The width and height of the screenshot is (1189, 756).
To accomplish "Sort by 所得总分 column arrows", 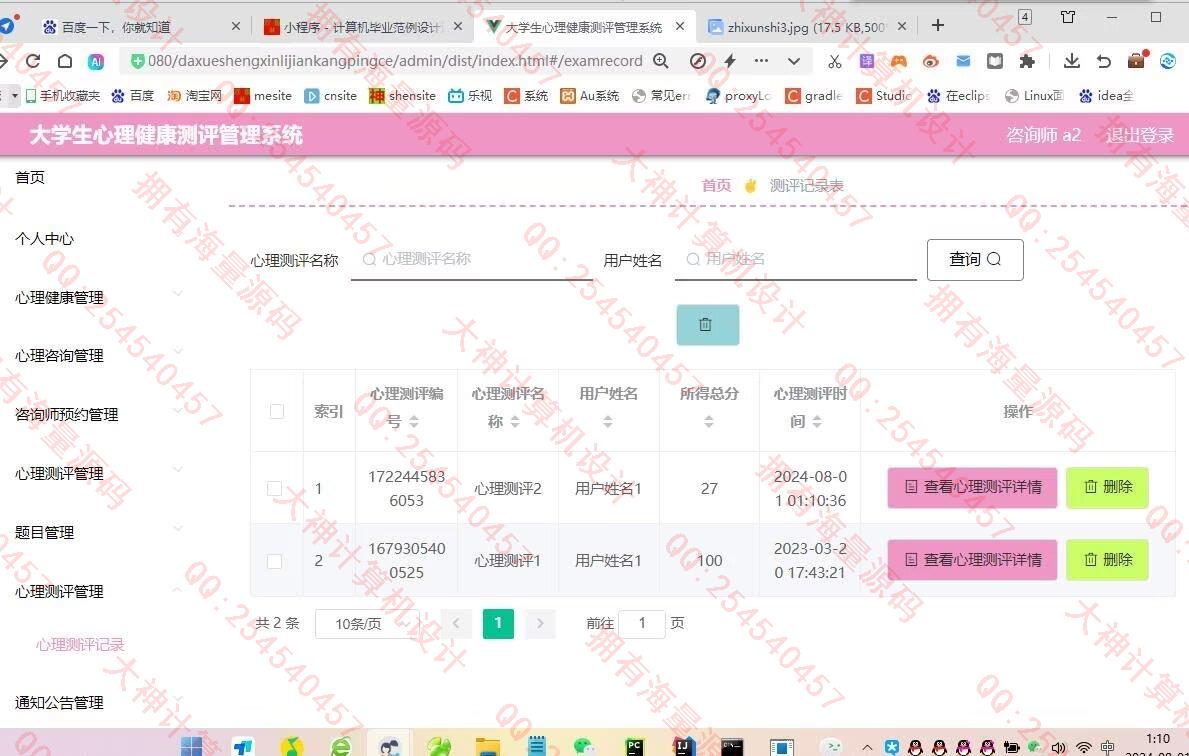I will 709,422.
